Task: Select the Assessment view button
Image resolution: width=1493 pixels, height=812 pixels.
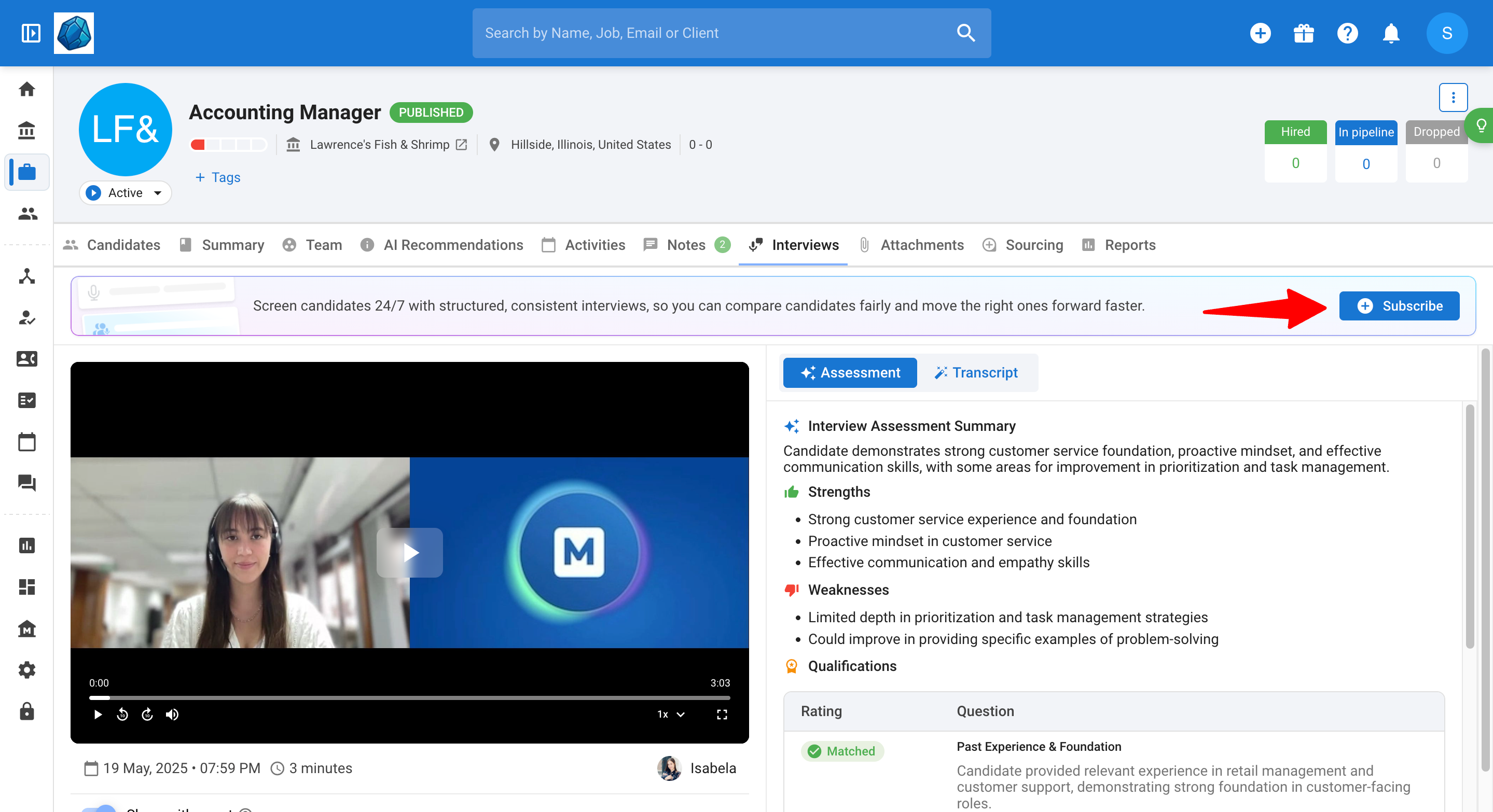Action: click(x=850, y=372)
